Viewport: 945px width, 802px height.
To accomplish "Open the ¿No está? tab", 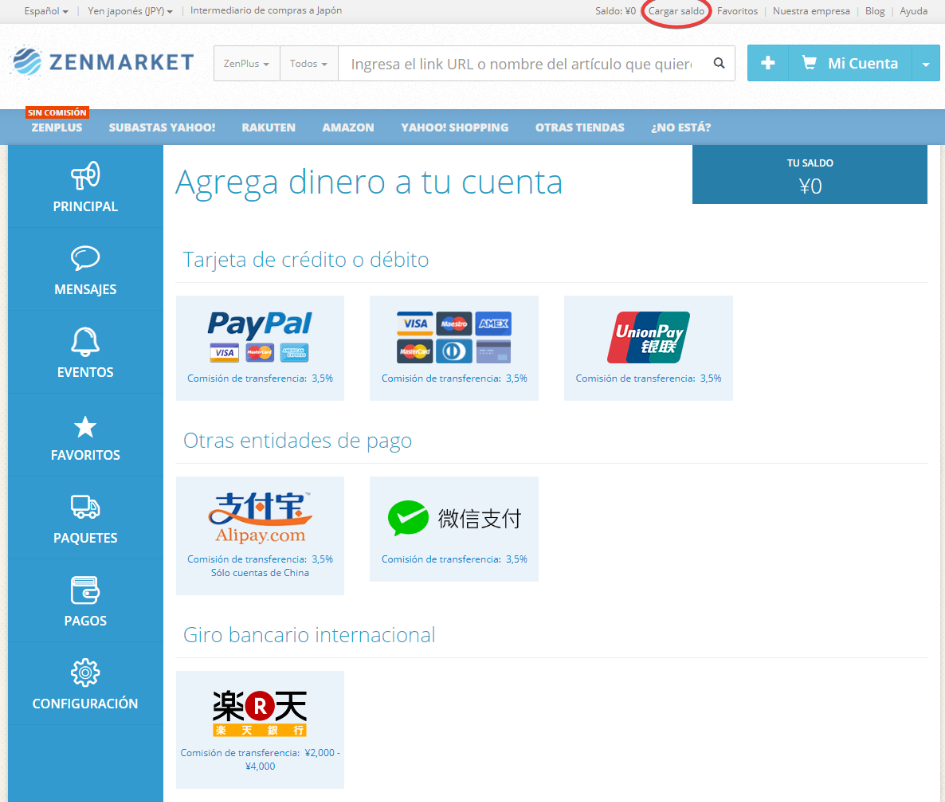I will pos(680,127).
